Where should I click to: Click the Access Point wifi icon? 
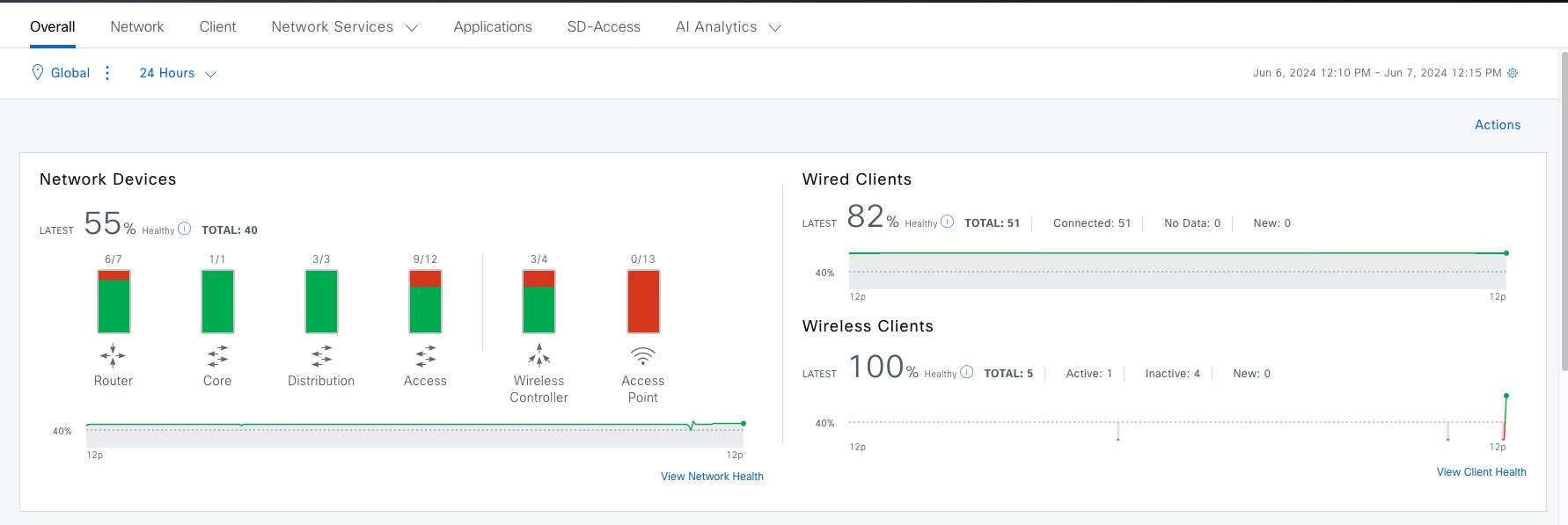click(x=643, y=355)
